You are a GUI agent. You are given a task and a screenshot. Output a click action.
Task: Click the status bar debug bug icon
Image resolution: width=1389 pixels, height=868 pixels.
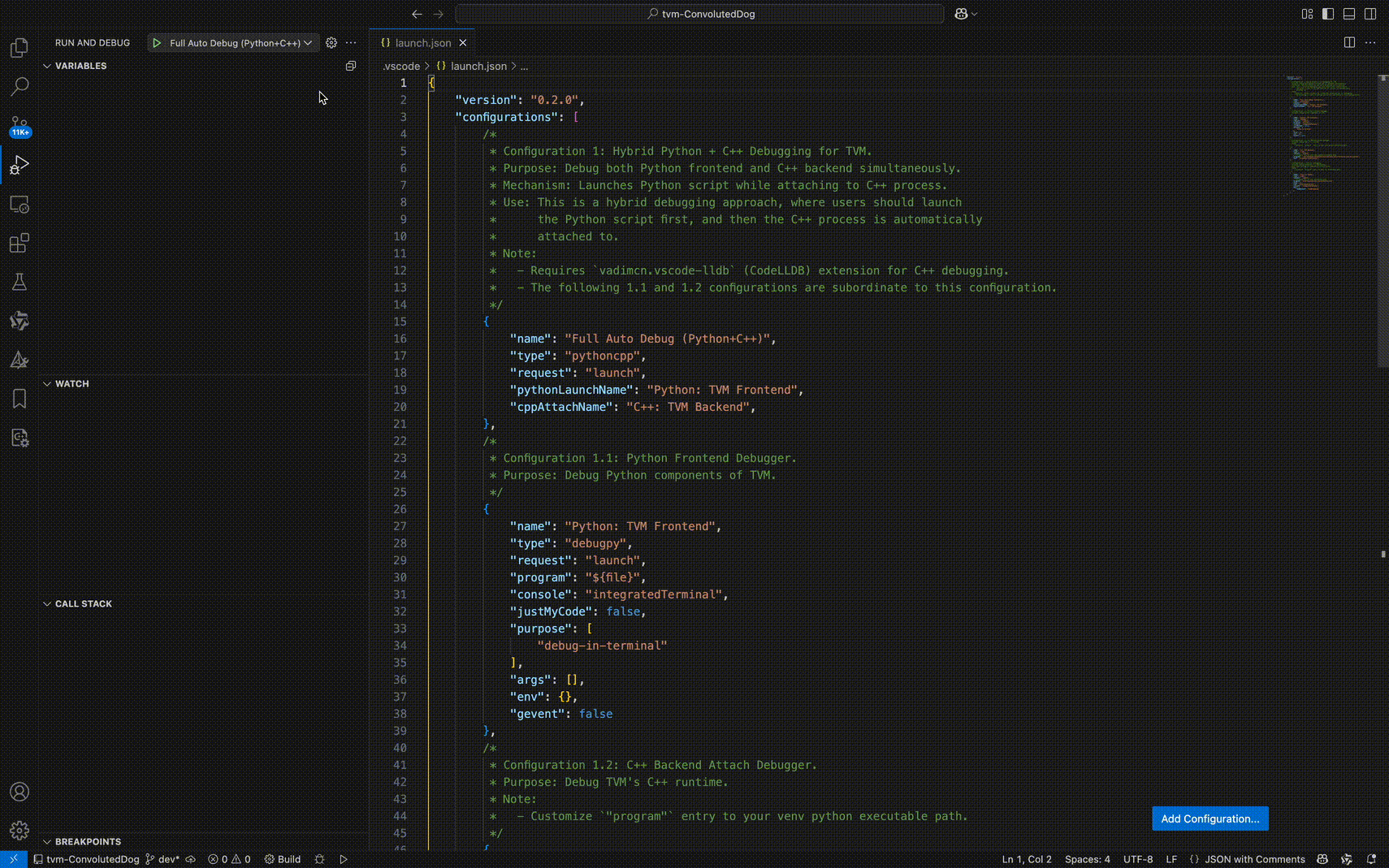[x=319, y=859]
